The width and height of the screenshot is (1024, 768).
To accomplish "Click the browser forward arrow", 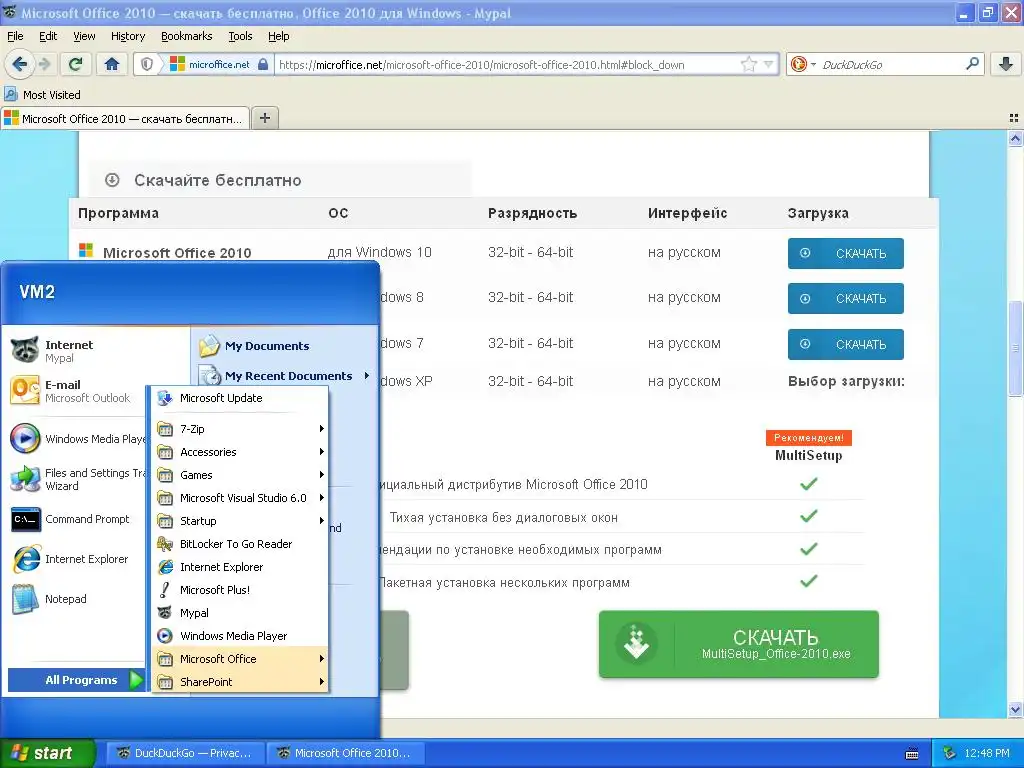I will pos(45,64).
